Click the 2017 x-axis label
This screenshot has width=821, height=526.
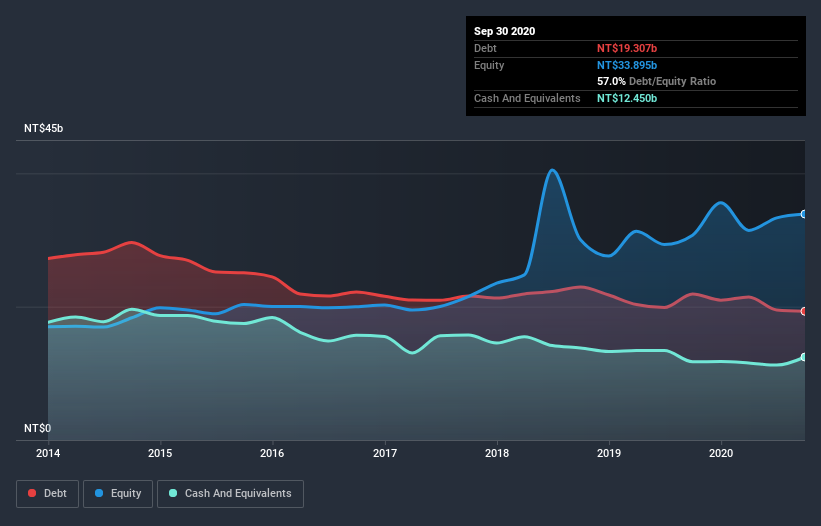[385, 453]
